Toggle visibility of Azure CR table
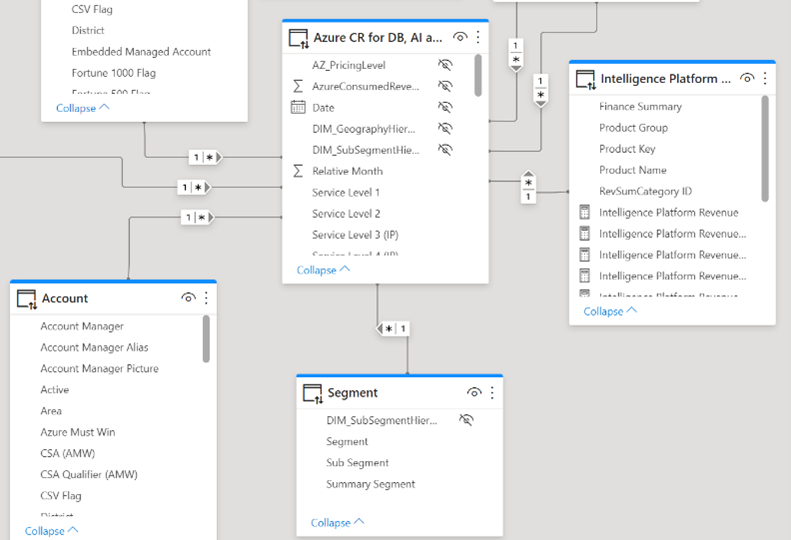Image resolution: width=791 pixels, height=540 pixels. [x=460, y=37]
